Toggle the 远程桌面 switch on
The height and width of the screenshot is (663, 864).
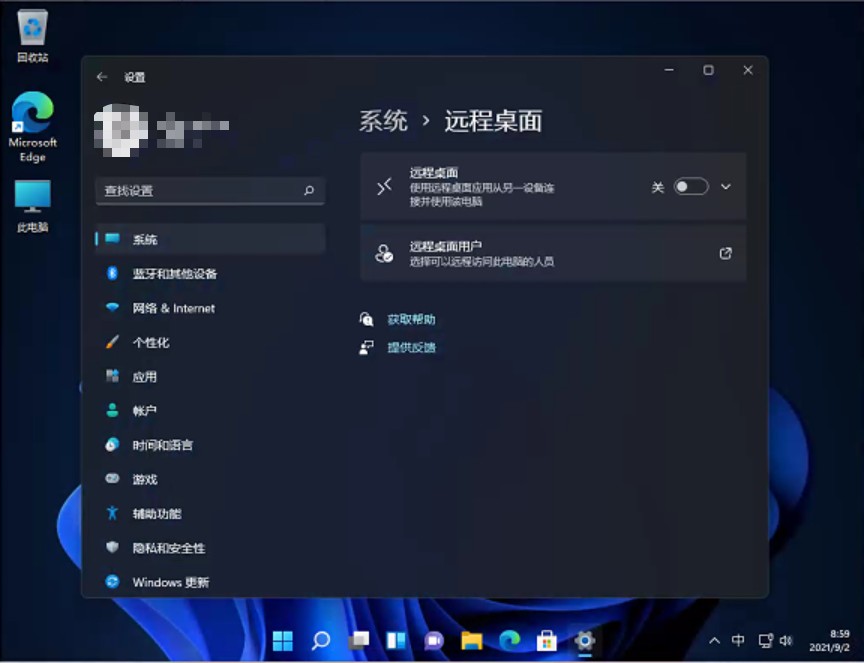coord(691,187)
